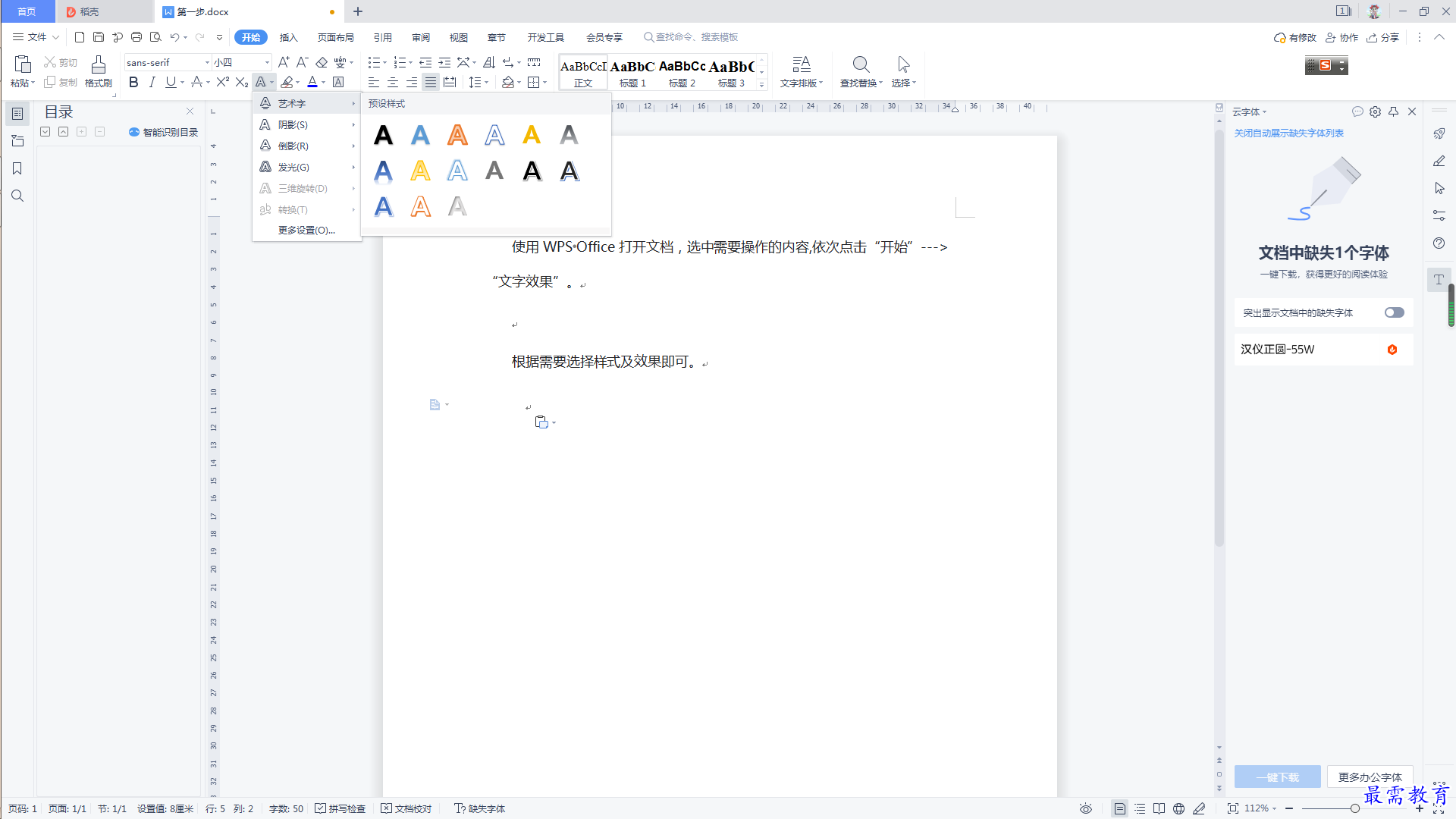Click the zoom slider handle
This screenshot has height=819, width=1456.
click(1354, 808)
